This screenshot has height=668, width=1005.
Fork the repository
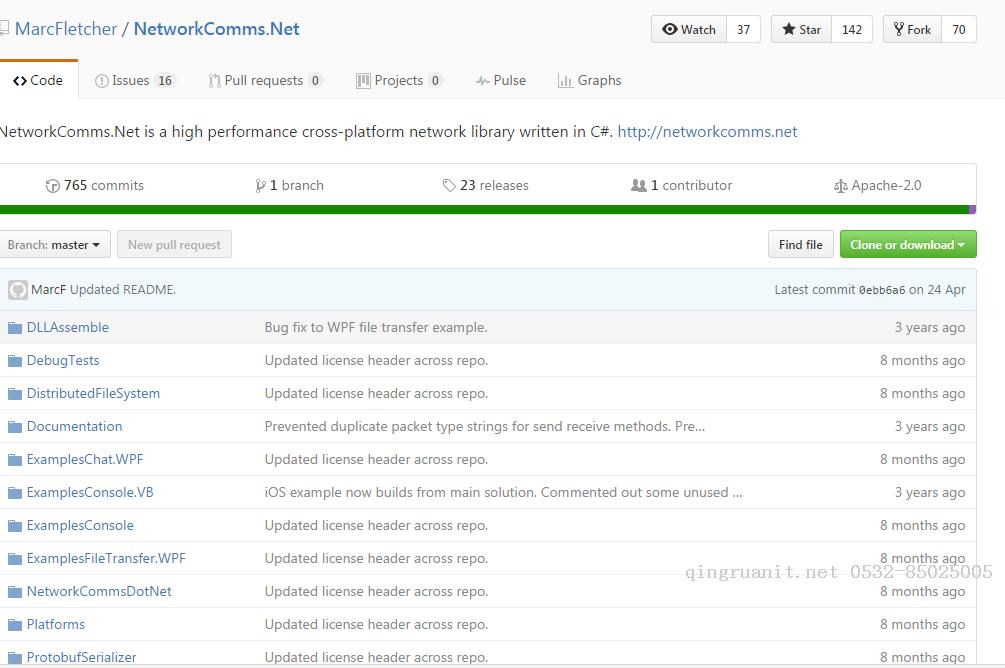click(912, 29)
